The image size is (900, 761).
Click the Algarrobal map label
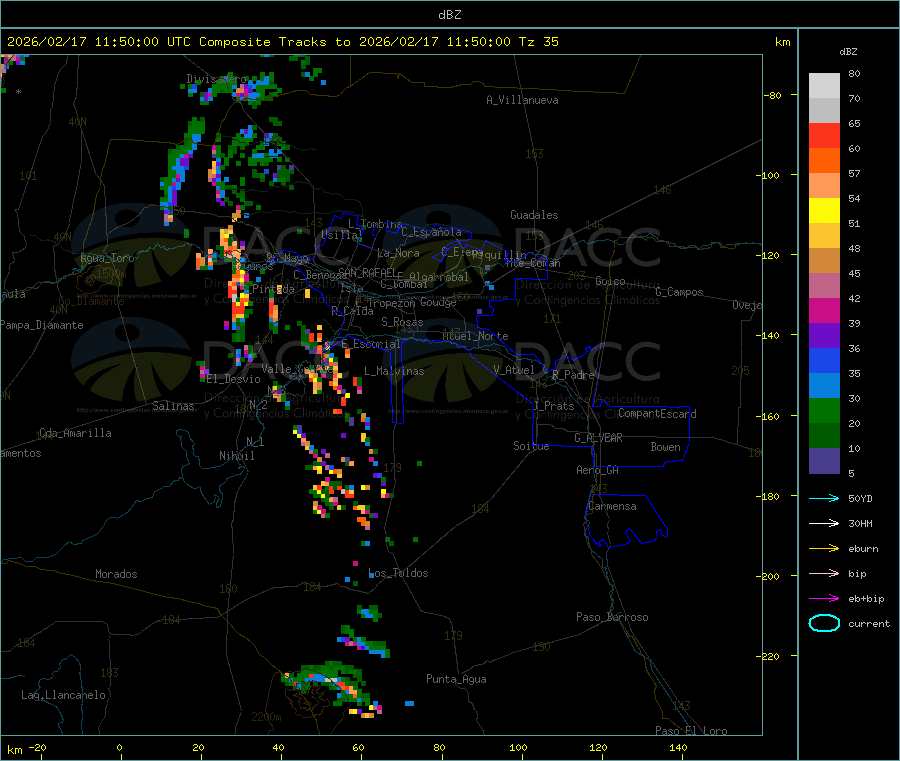pos(439,277)
